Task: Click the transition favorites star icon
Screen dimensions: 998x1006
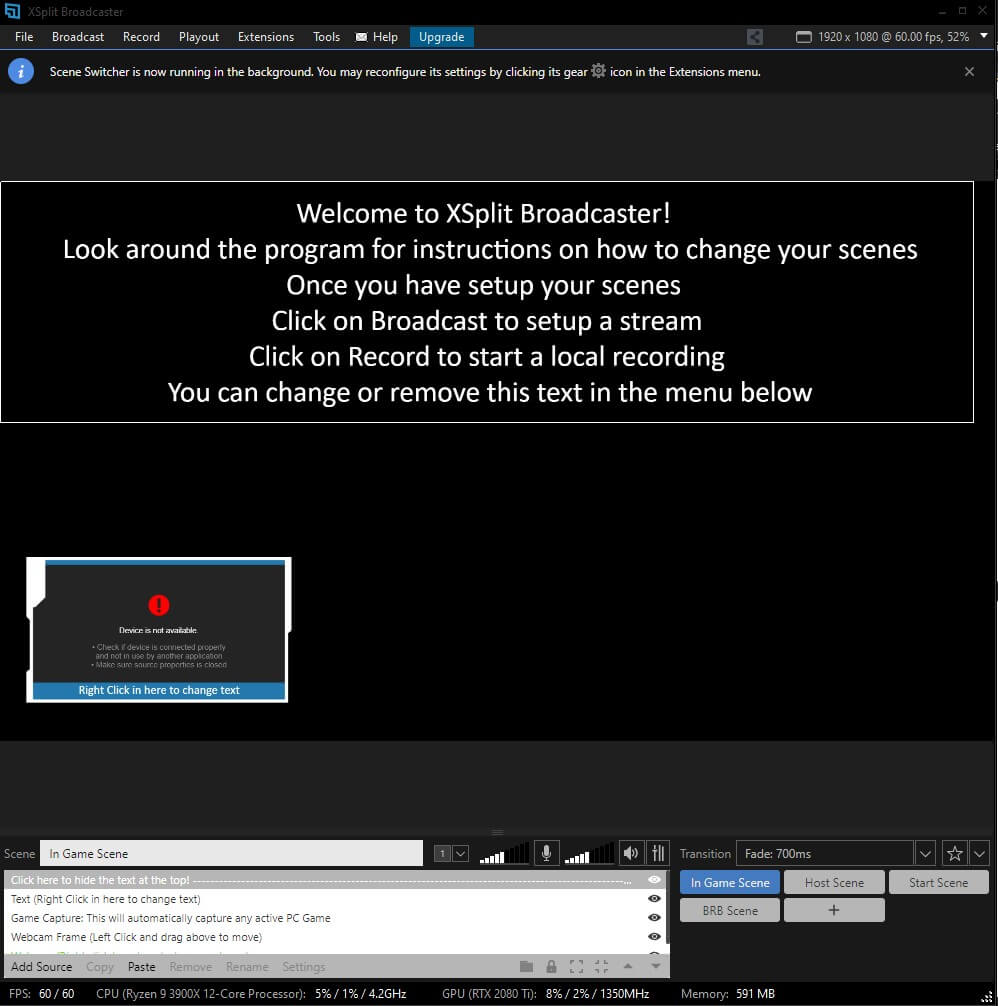Action: [x=954, y=853]
